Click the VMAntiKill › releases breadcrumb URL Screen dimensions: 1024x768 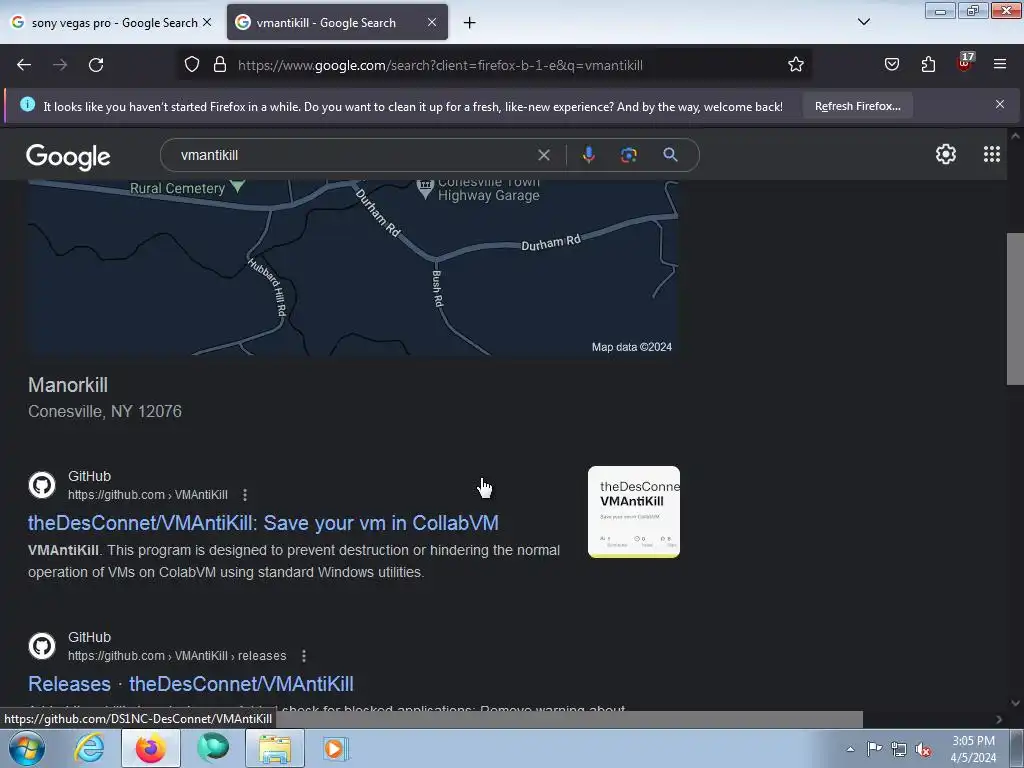coord(177,656)
